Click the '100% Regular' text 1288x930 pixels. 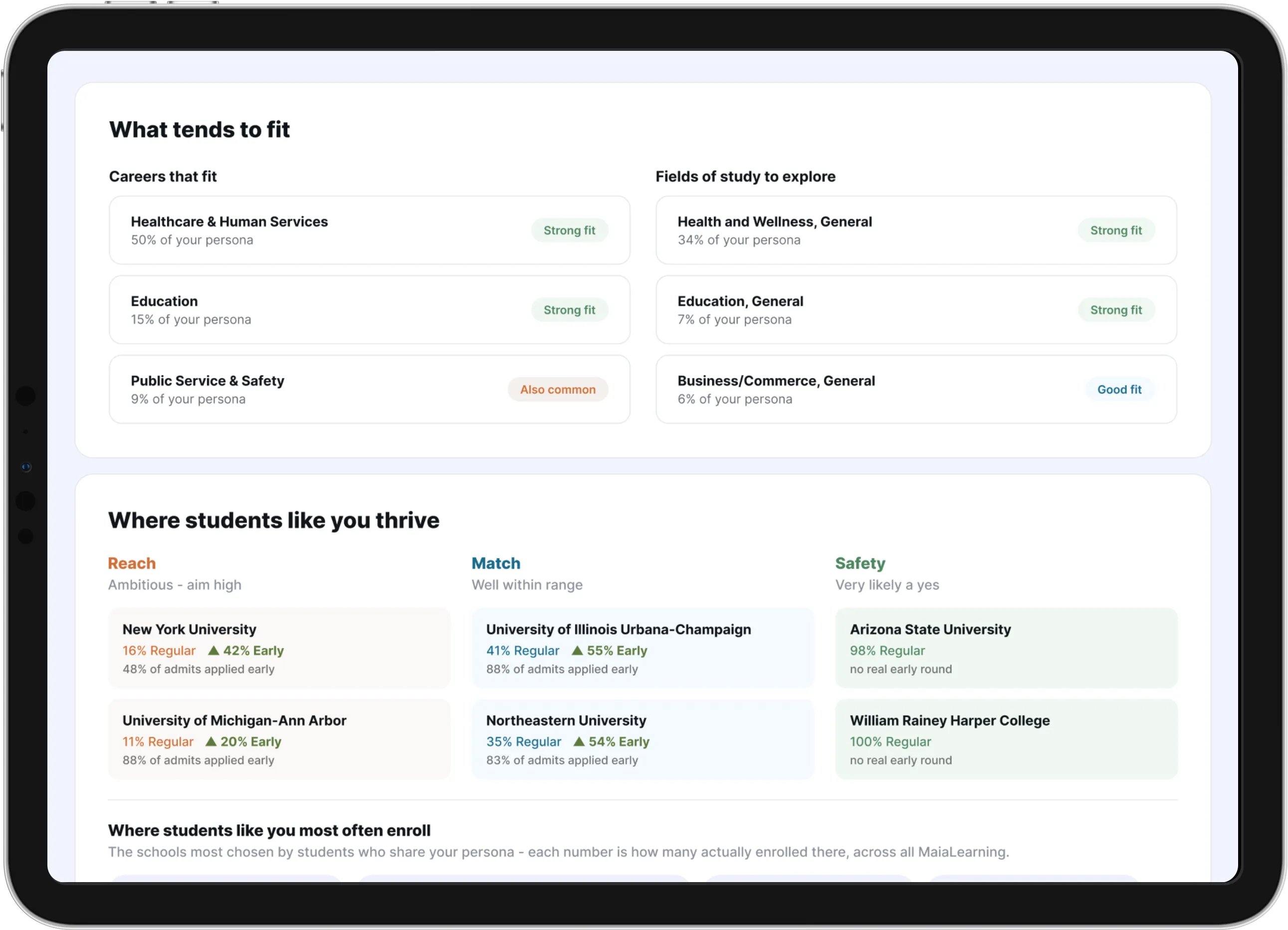point(890,742)
